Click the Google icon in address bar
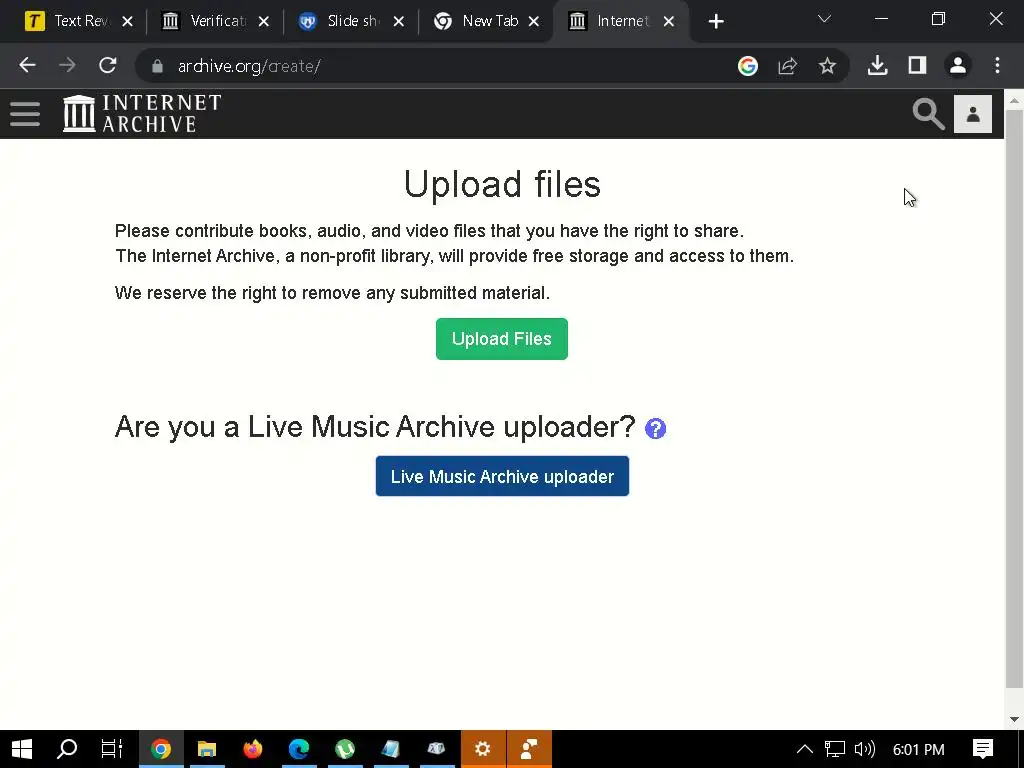This screenshot has width=1024, height=768. (748, 65)
